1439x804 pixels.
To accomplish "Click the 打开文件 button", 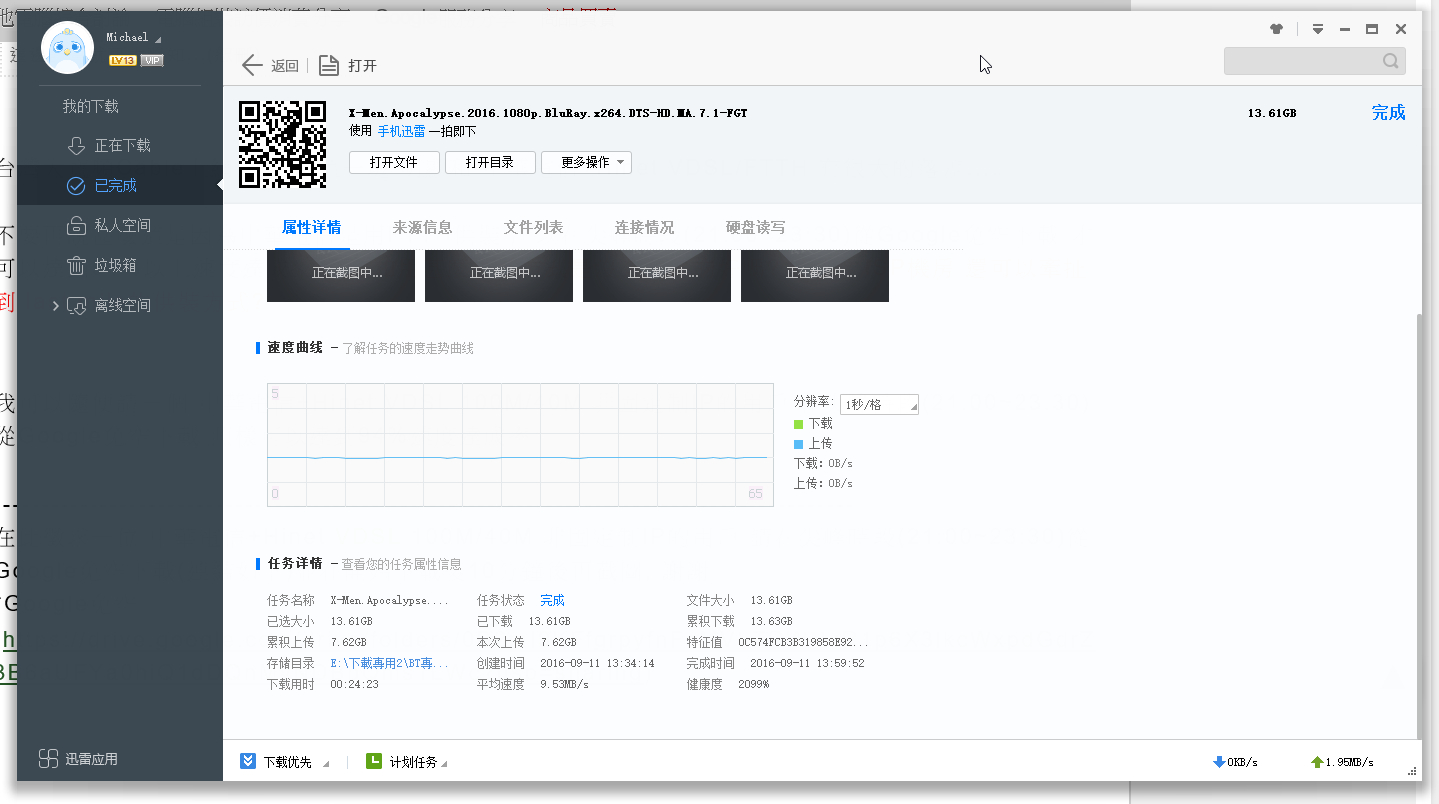I will click(394, 162).
